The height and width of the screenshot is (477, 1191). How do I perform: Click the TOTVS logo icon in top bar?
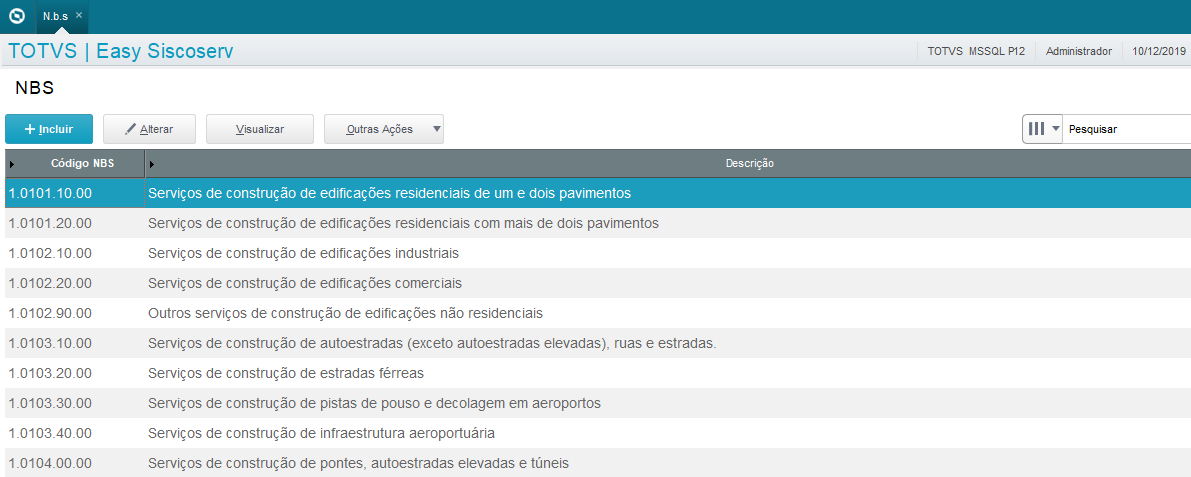16,15
